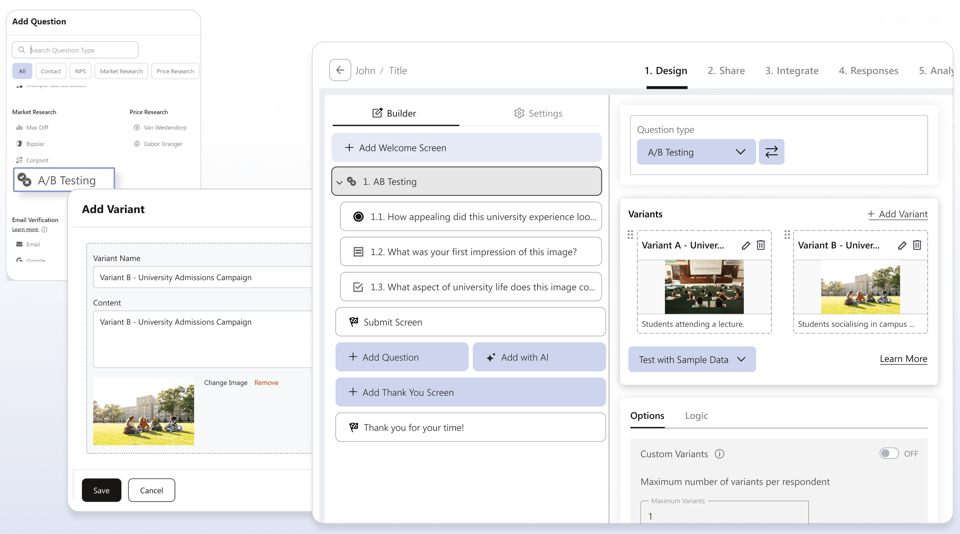Viewport: 960px width, 534px height.
Task: Select the Logic tab
Action: click(x=696, y=416)
